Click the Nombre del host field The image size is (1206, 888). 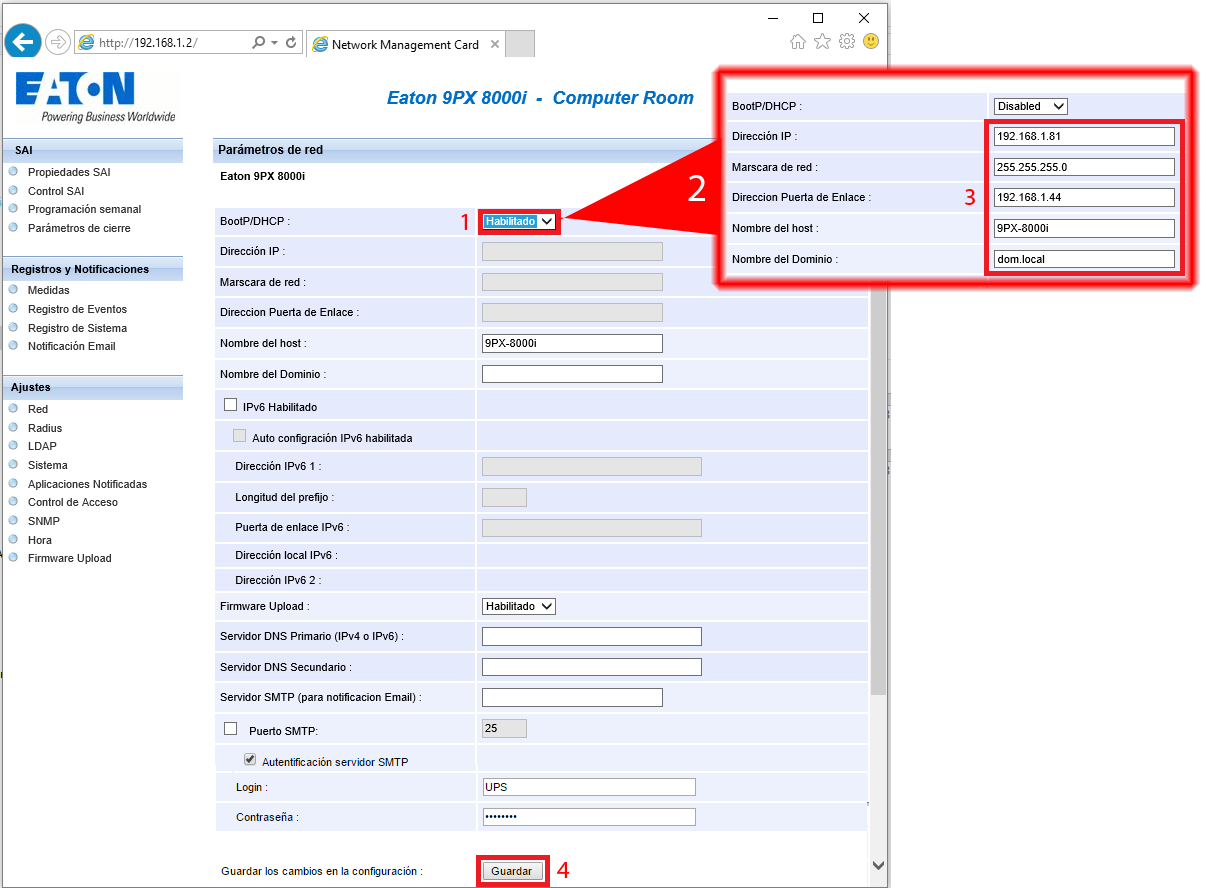tap(572, 343)
